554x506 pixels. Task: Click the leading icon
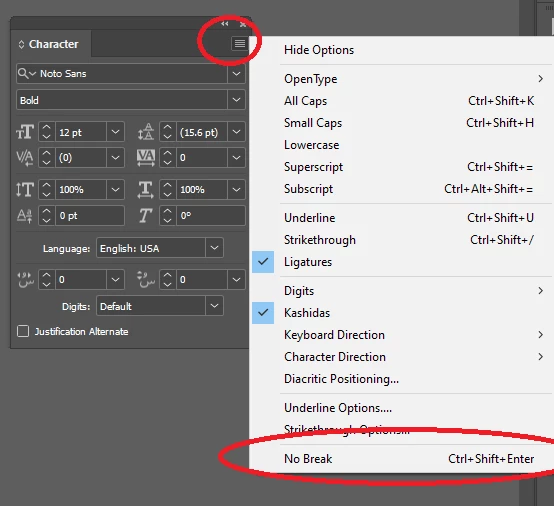click(146, 132)
